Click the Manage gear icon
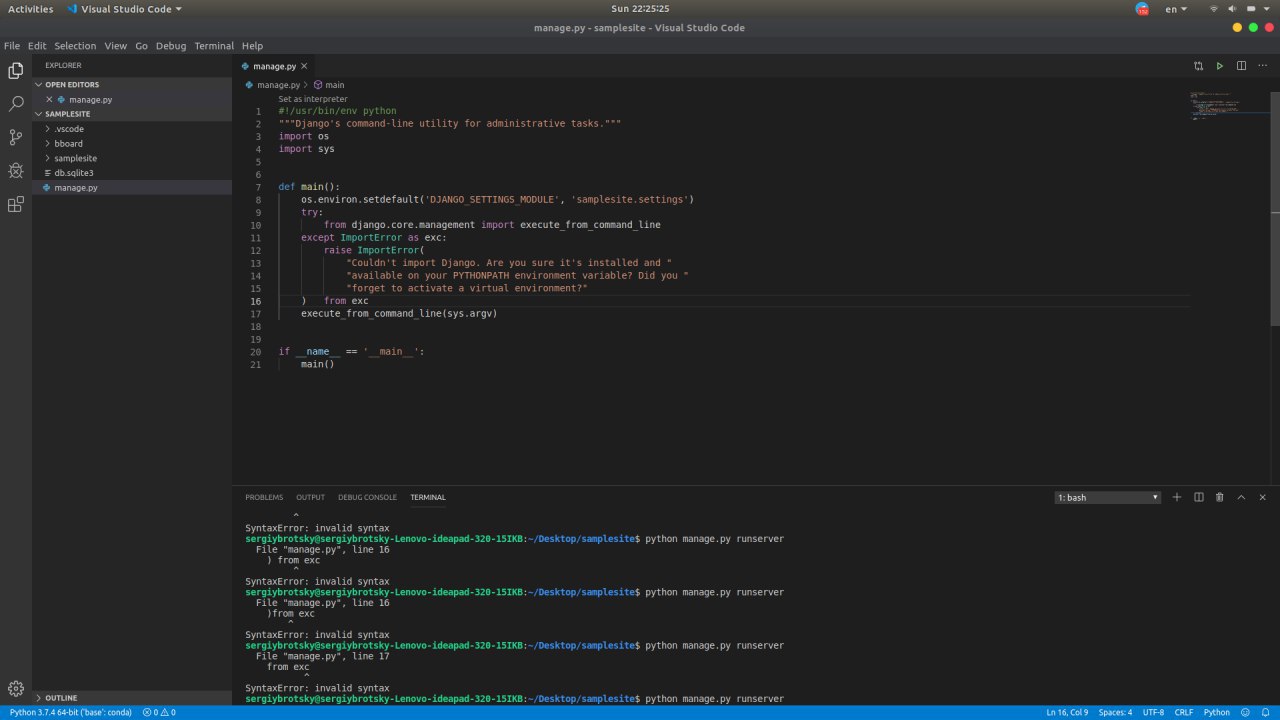1280x720 pixels. pyautogui.click(x=16, y=688)
